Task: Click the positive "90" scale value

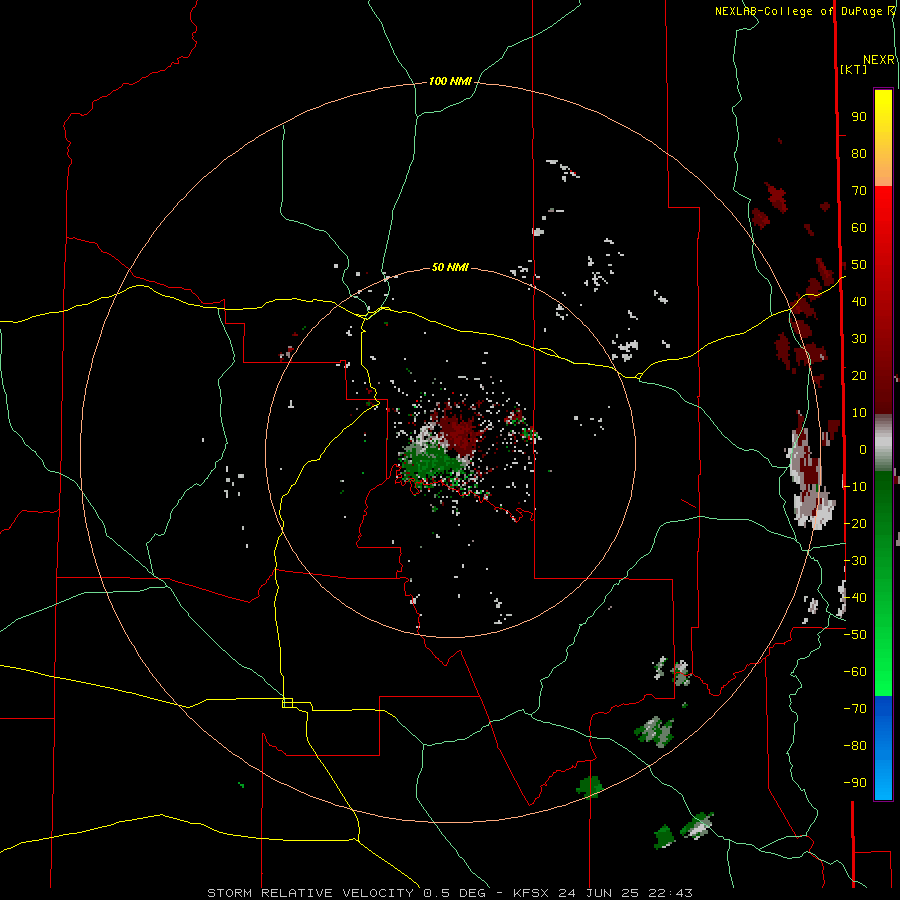Action: tap(859, 117)
